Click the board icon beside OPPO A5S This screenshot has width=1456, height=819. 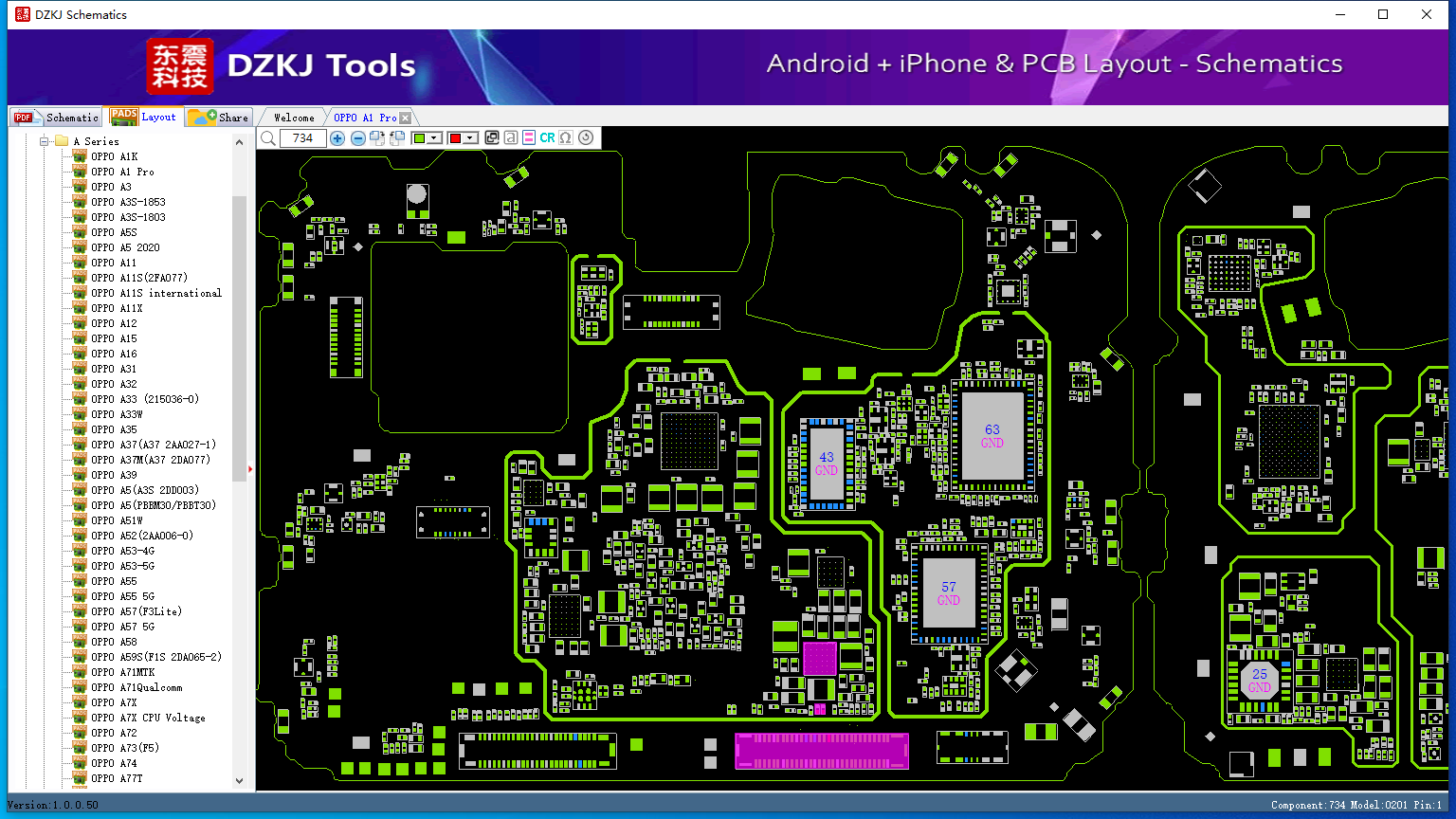[x=80, y=232]
